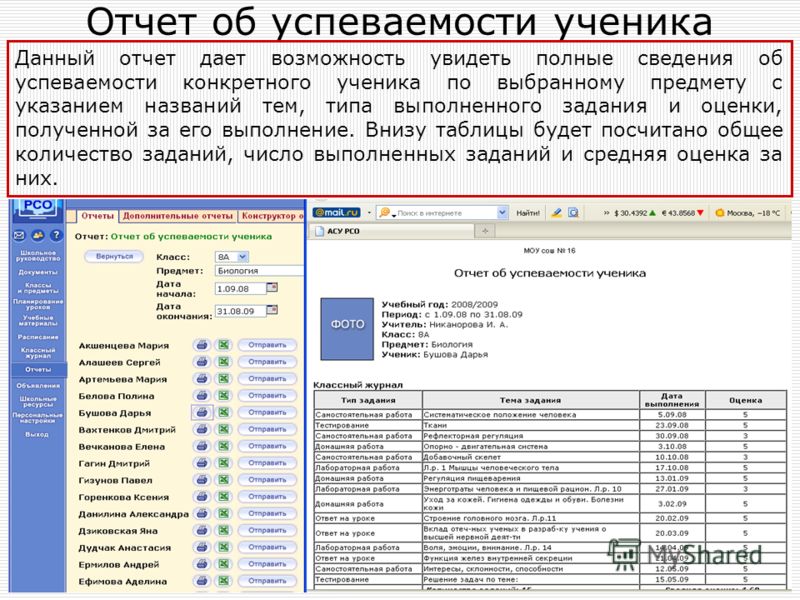This screenshot has width=800, height=600.
Task: Open calendar picker for Дата окончания
Action: (x=272, y=310)
